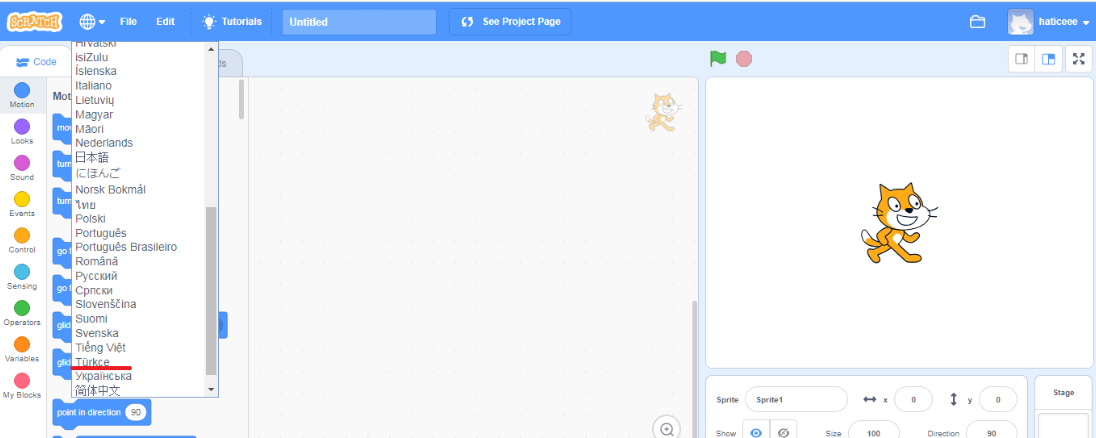Enter full screen stage mode

coord(1079,59)
